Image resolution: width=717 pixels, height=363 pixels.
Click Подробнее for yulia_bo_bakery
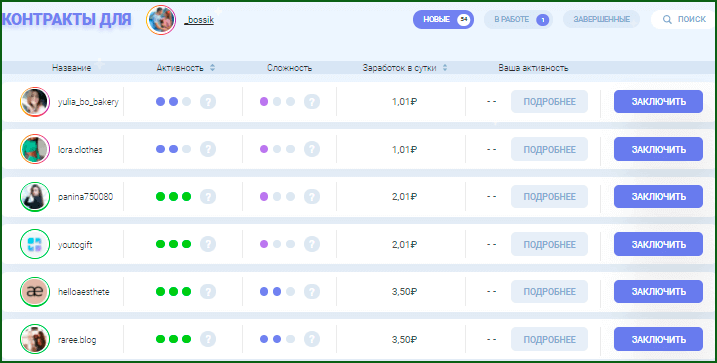coord(549,101)
